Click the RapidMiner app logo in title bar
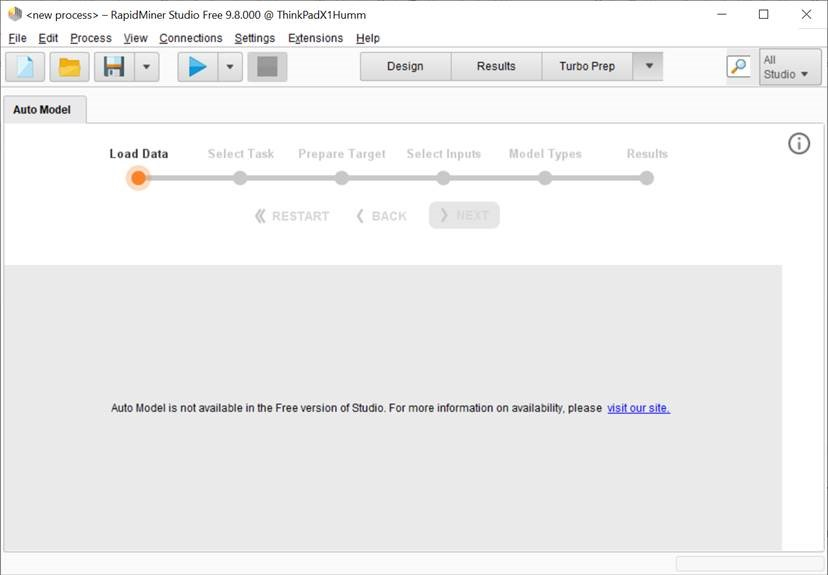This screenshot has height=575, width=828. 15,14
